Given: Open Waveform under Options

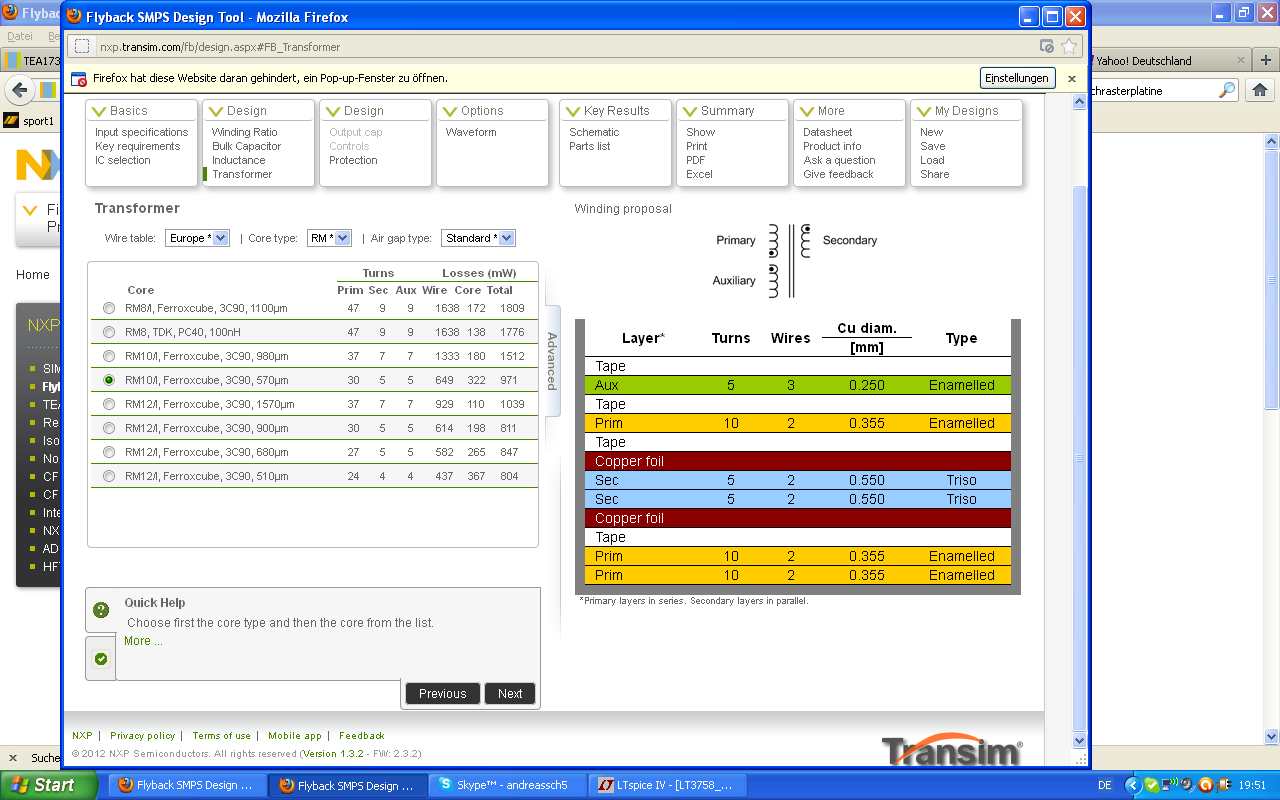Looking at the screenshot, I should [x=471, y=132].
